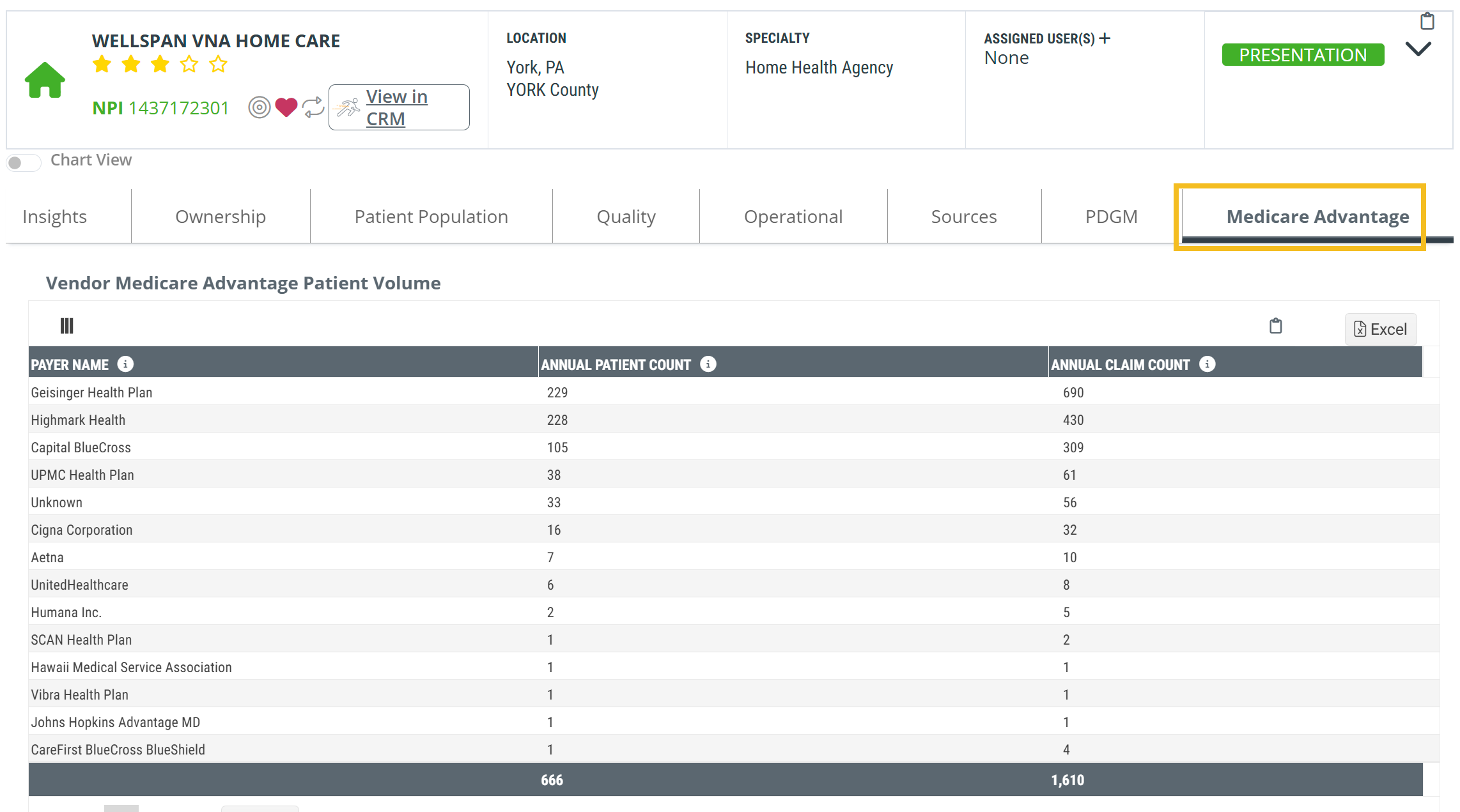Expand the PRESENTATION status chevron

click(1418, 49)
